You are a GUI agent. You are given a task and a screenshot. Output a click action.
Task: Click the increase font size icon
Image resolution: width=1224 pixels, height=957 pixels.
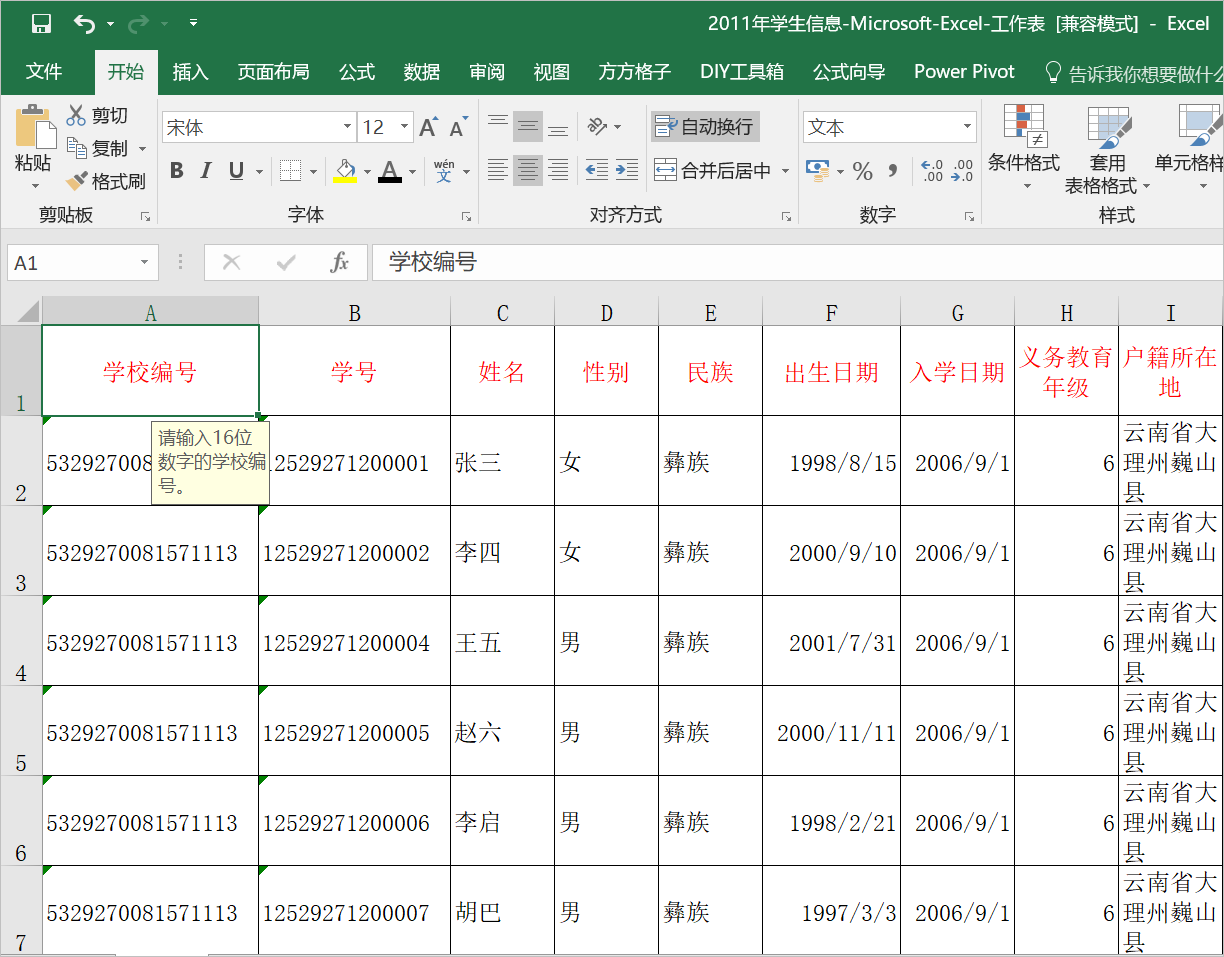tap(429, 127)
